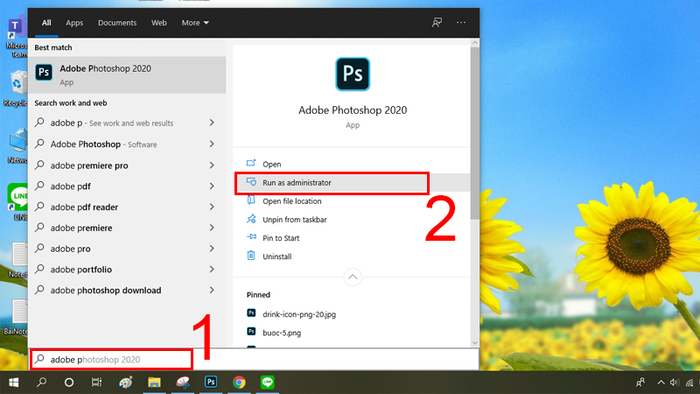Viewport: 700px width, 394px height.
Task: Launch Google Chrome from the taskbar
Action: 239,382
